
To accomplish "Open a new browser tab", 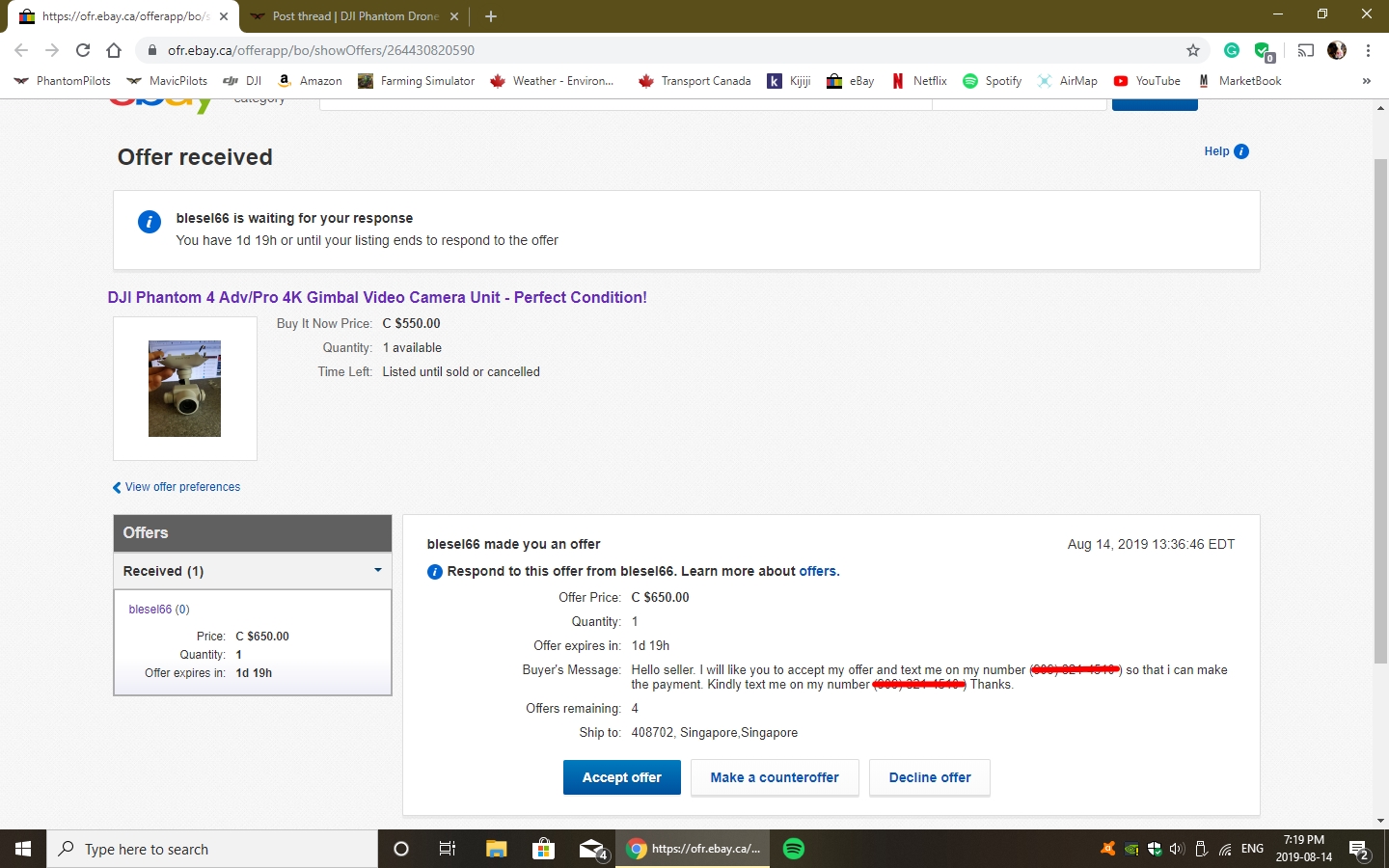I will tap(491, 16).
